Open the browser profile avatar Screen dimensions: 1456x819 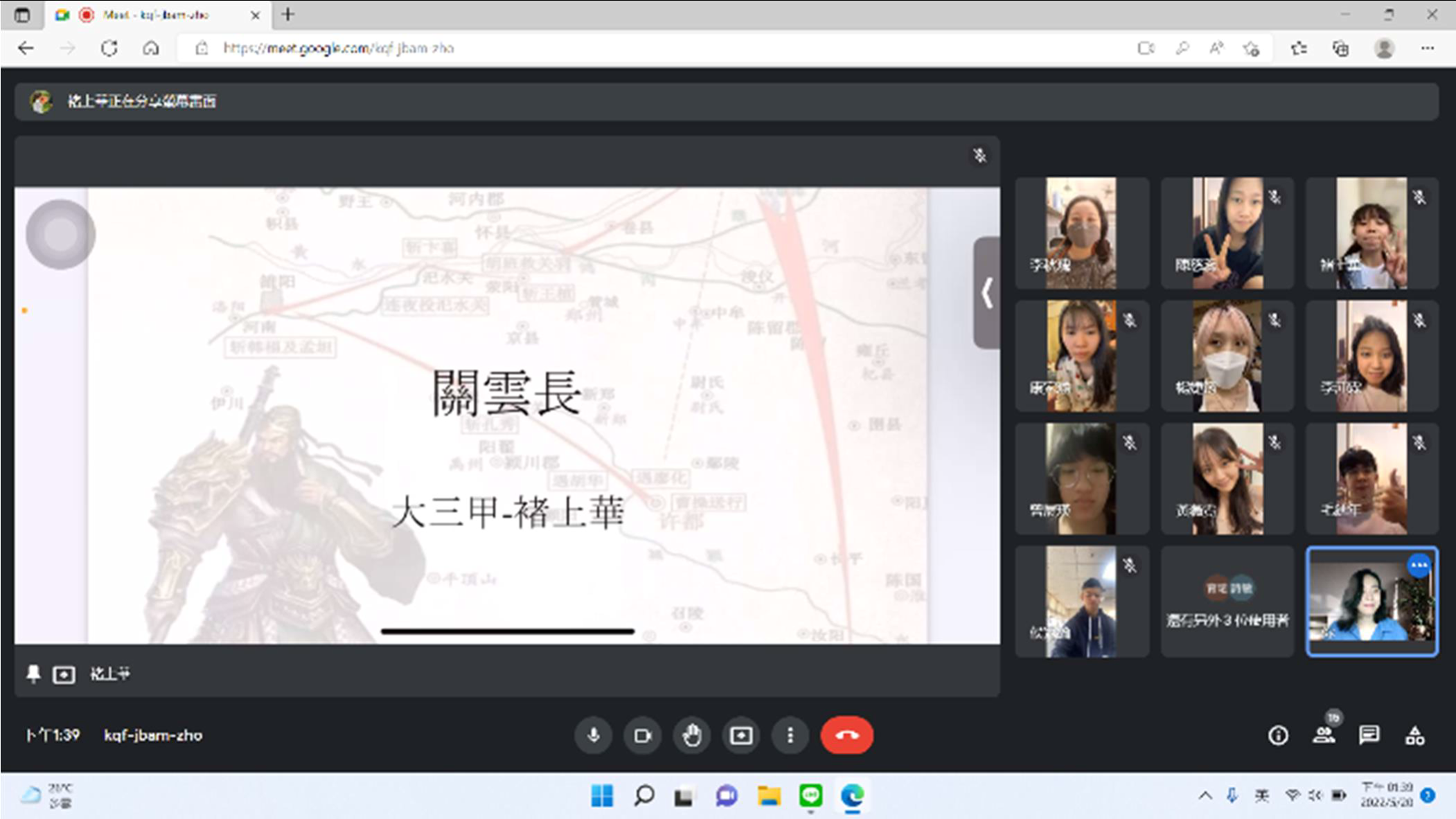pos(1384,48)
